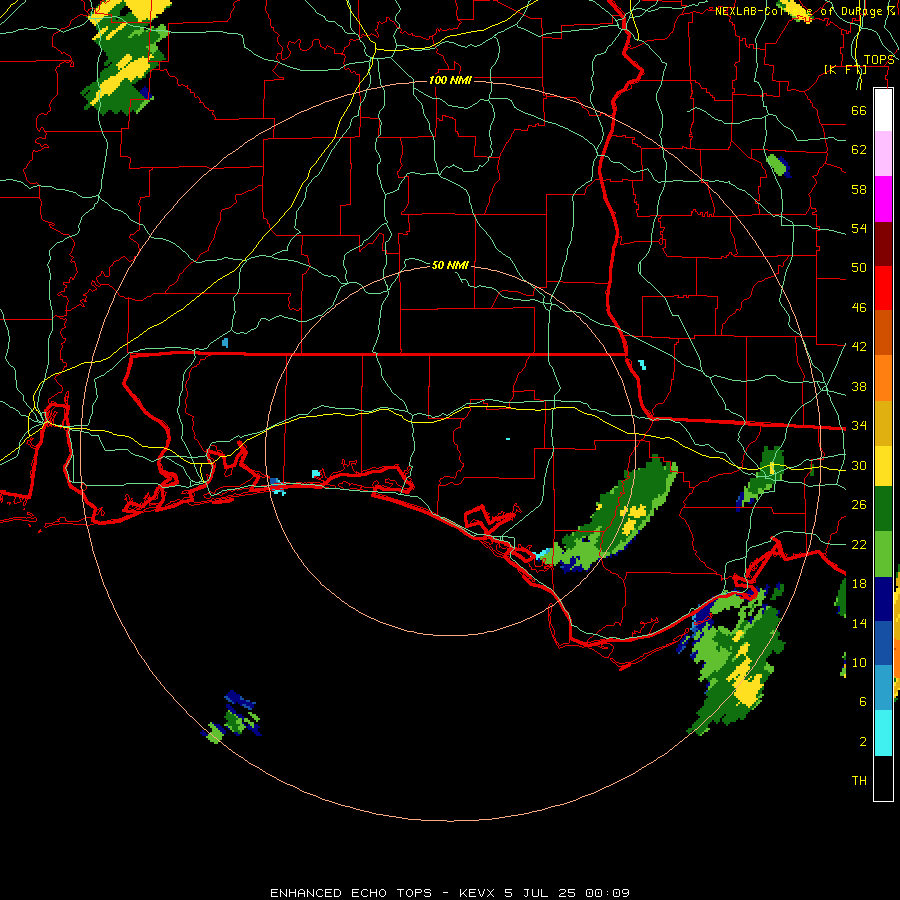Image resolution: width=900 pixels, height=900 pixels.
Task: Pick the dark orange legend swatch
Action: [883, 332]
